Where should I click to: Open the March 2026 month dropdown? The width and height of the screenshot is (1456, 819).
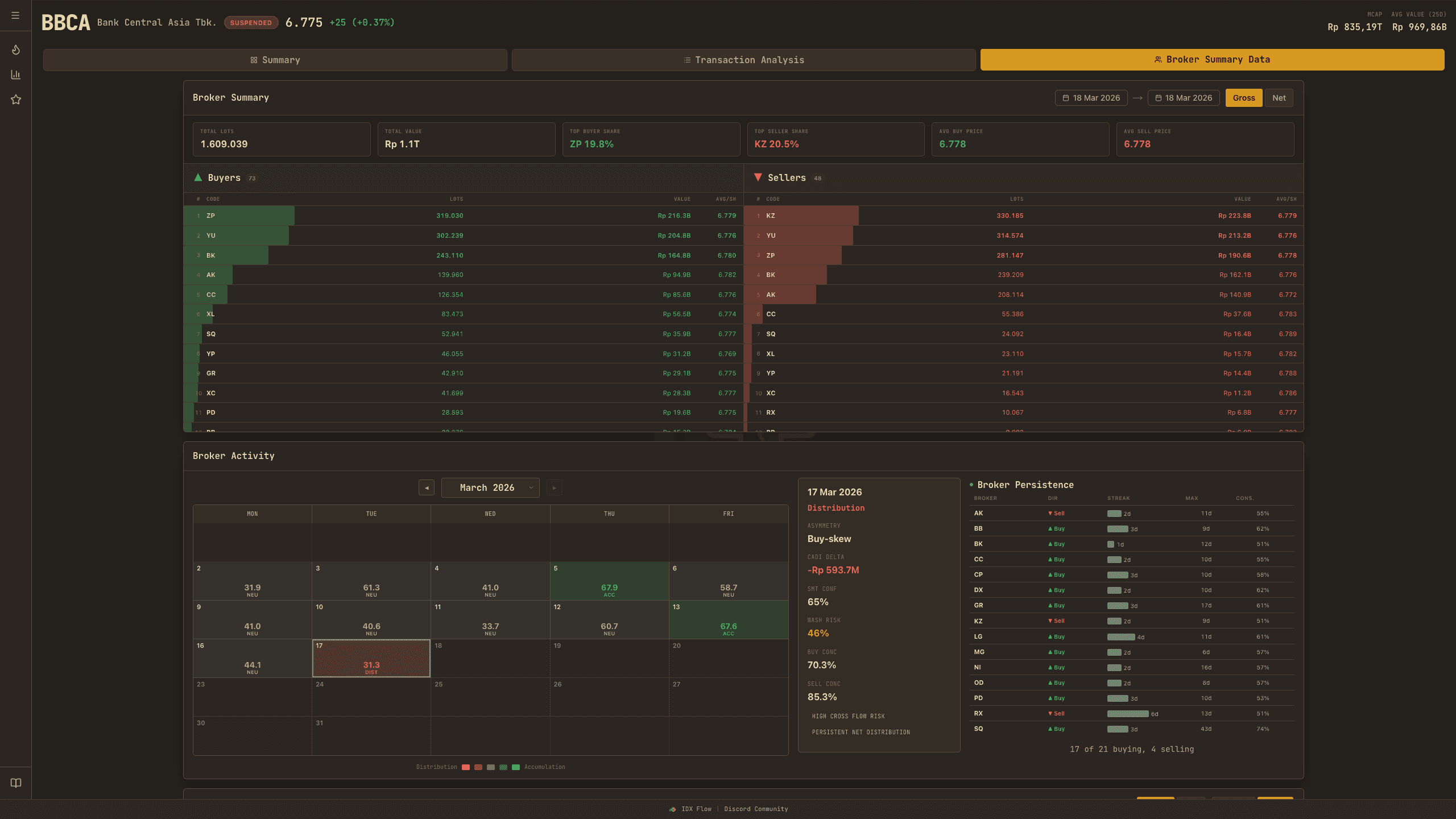(490, 487)
